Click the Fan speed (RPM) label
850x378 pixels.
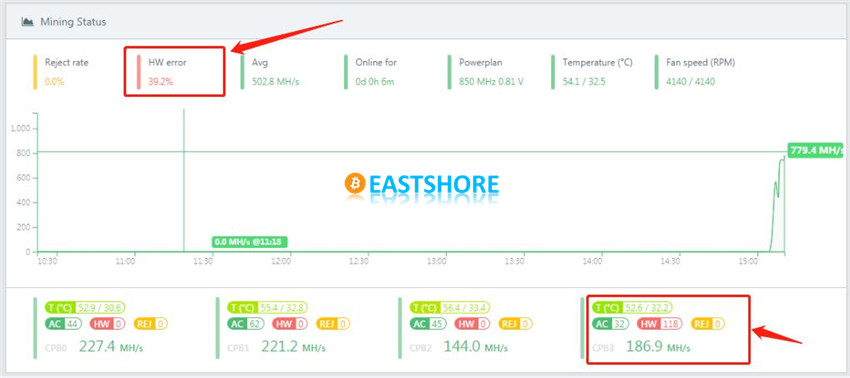[x=700, y=62]
